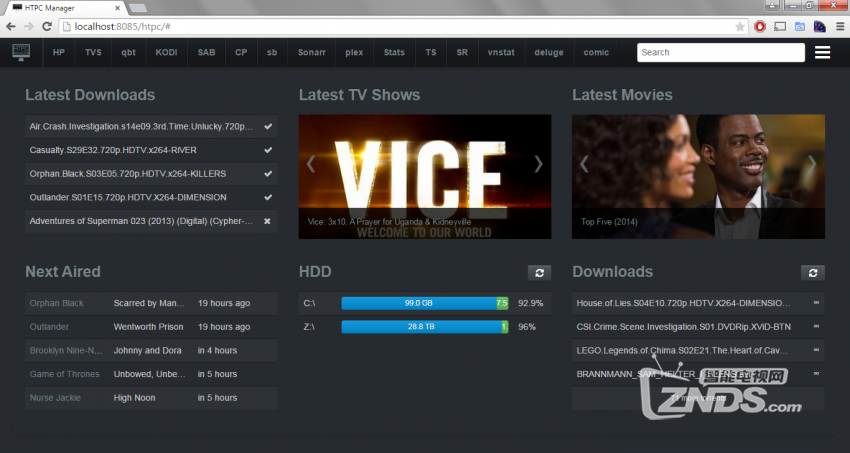Click the Vice TV show banner
This screenshot has height=453, width=850.
(425, 176)
